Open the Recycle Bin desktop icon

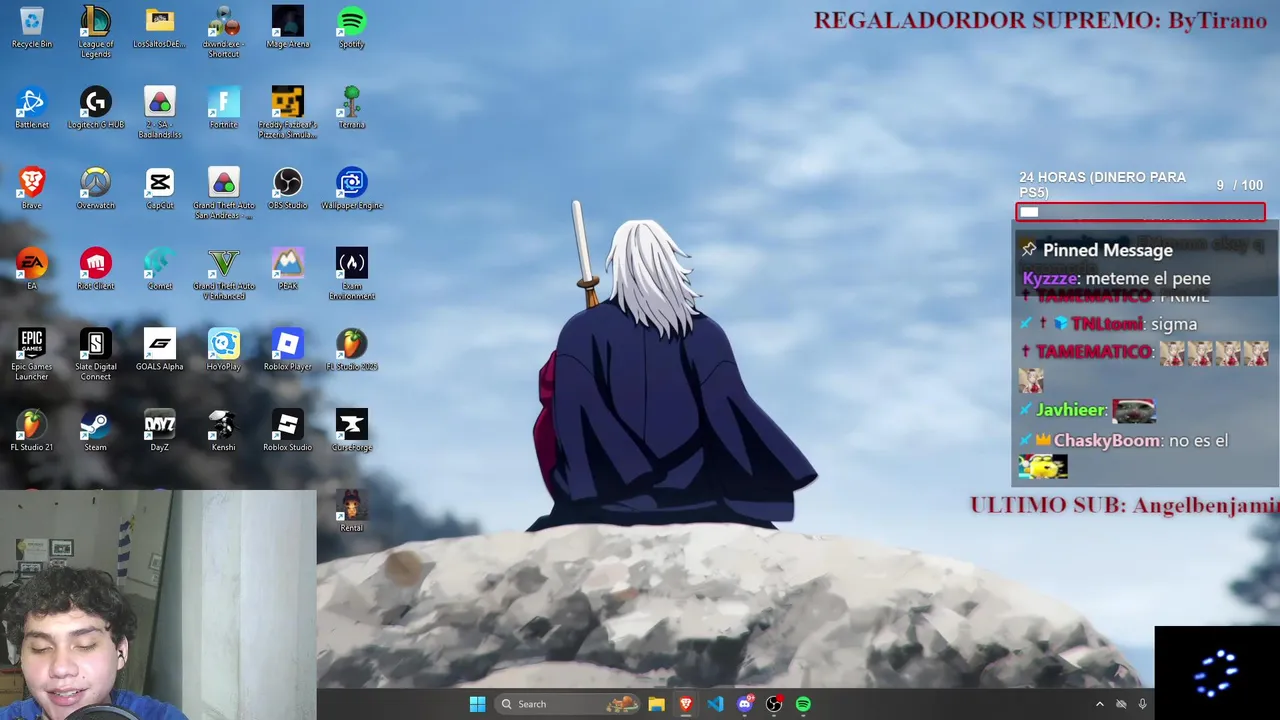coord(32,27)
